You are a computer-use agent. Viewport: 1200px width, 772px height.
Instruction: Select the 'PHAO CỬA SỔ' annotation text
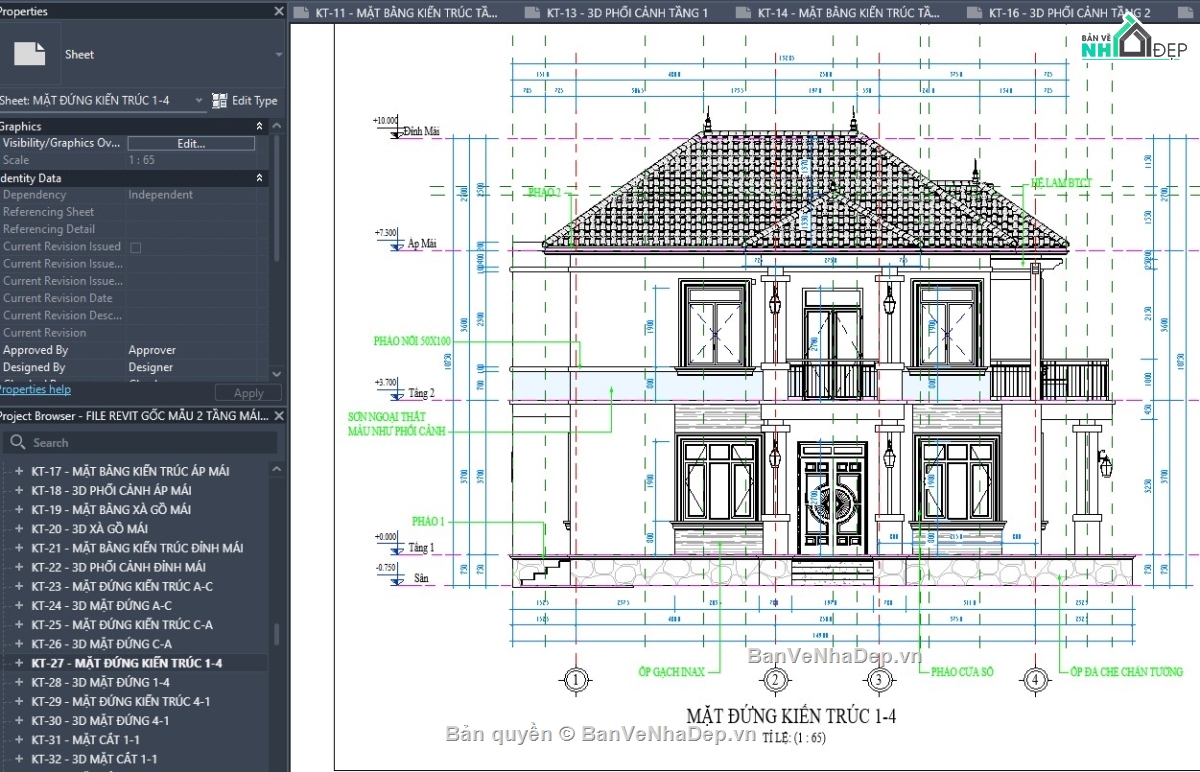(x=962, y=672)
